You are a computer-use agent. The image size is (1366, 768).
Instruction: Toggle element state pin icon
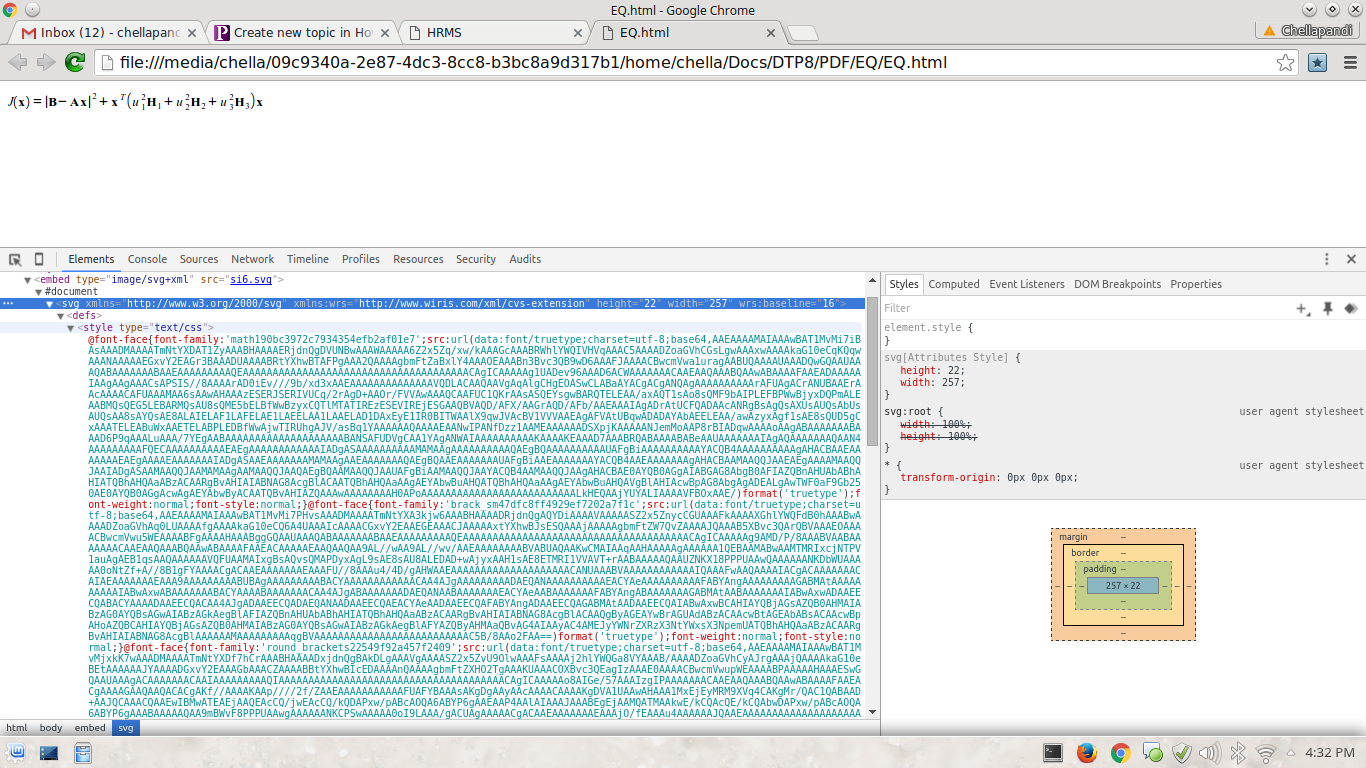click(1328, 309)
